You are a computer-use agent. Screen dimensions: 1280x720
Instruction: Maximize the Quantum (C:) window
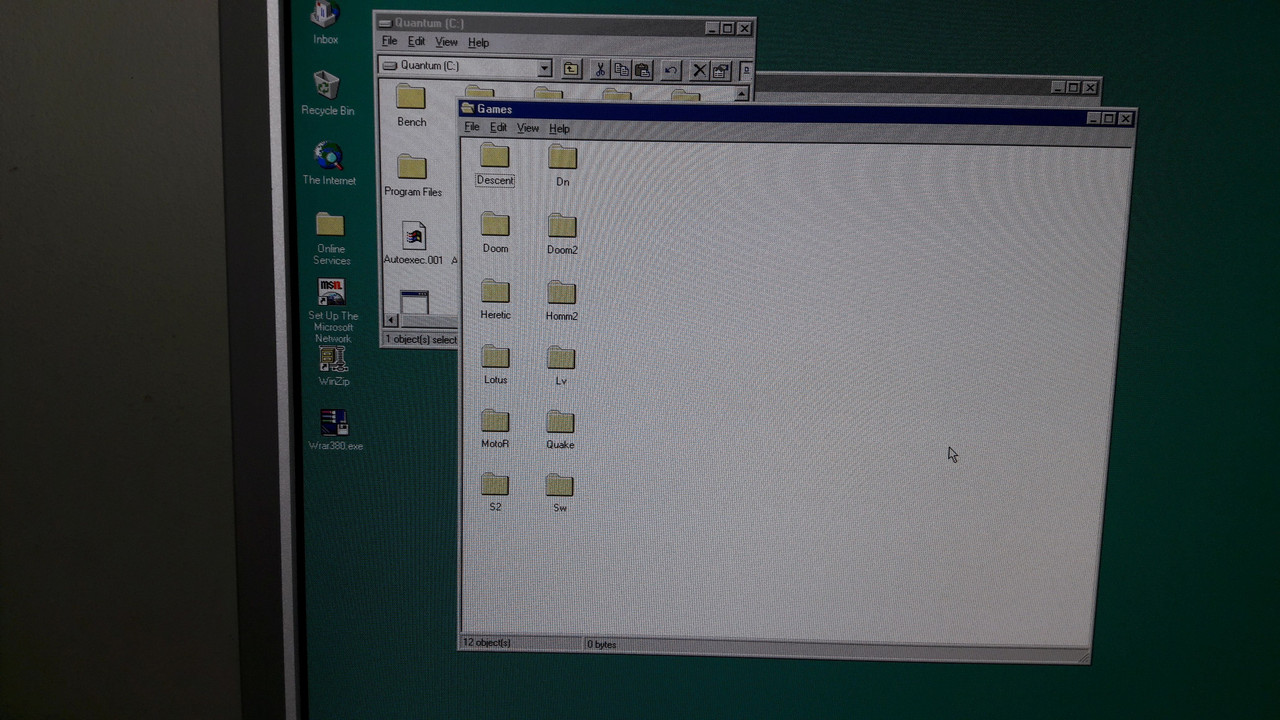[x=727, y=28]
